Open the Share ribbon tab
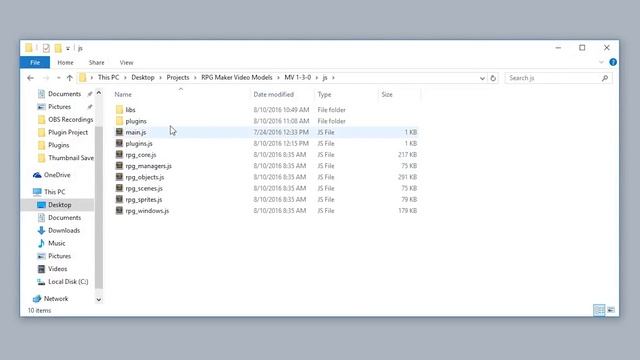Viewport: 640px width, 360px height. 96,62
